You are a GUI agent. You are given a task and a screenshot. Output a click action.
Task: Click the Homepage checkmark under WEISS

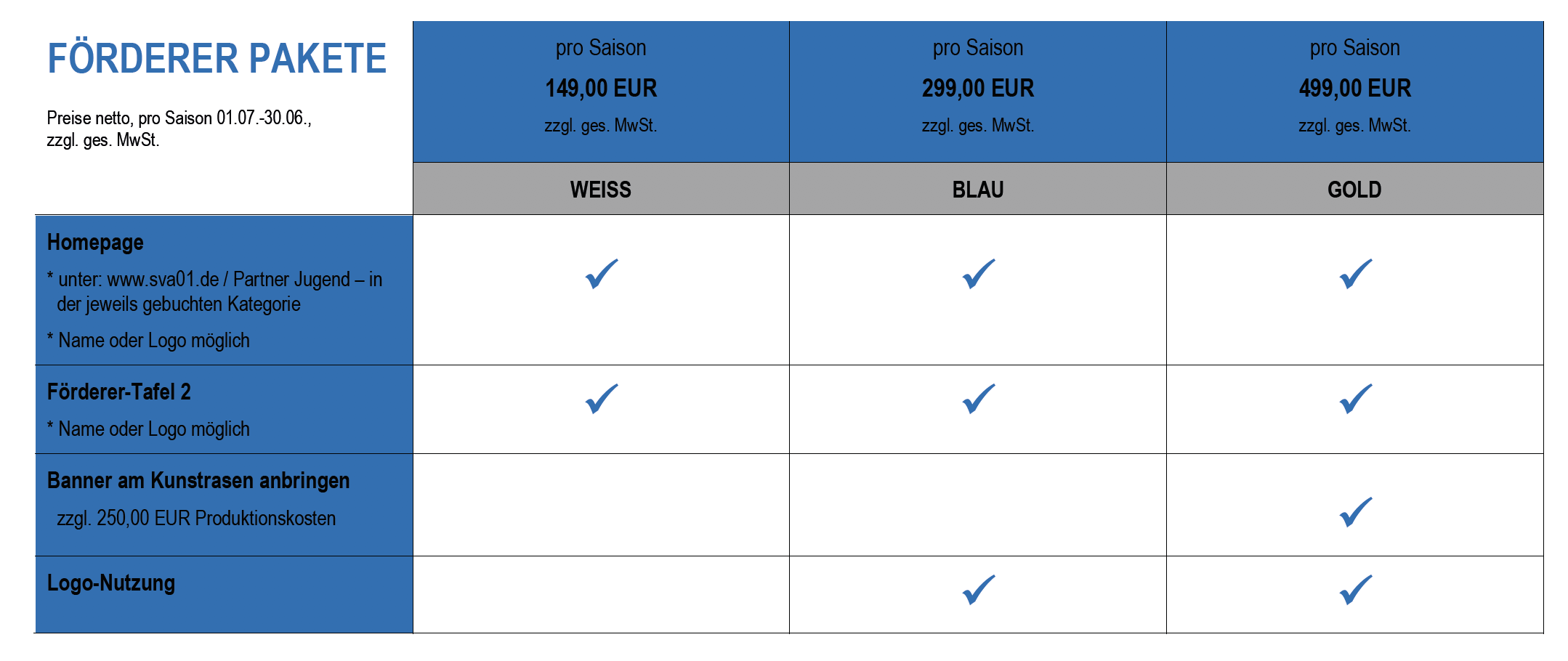tap(602, 274)
